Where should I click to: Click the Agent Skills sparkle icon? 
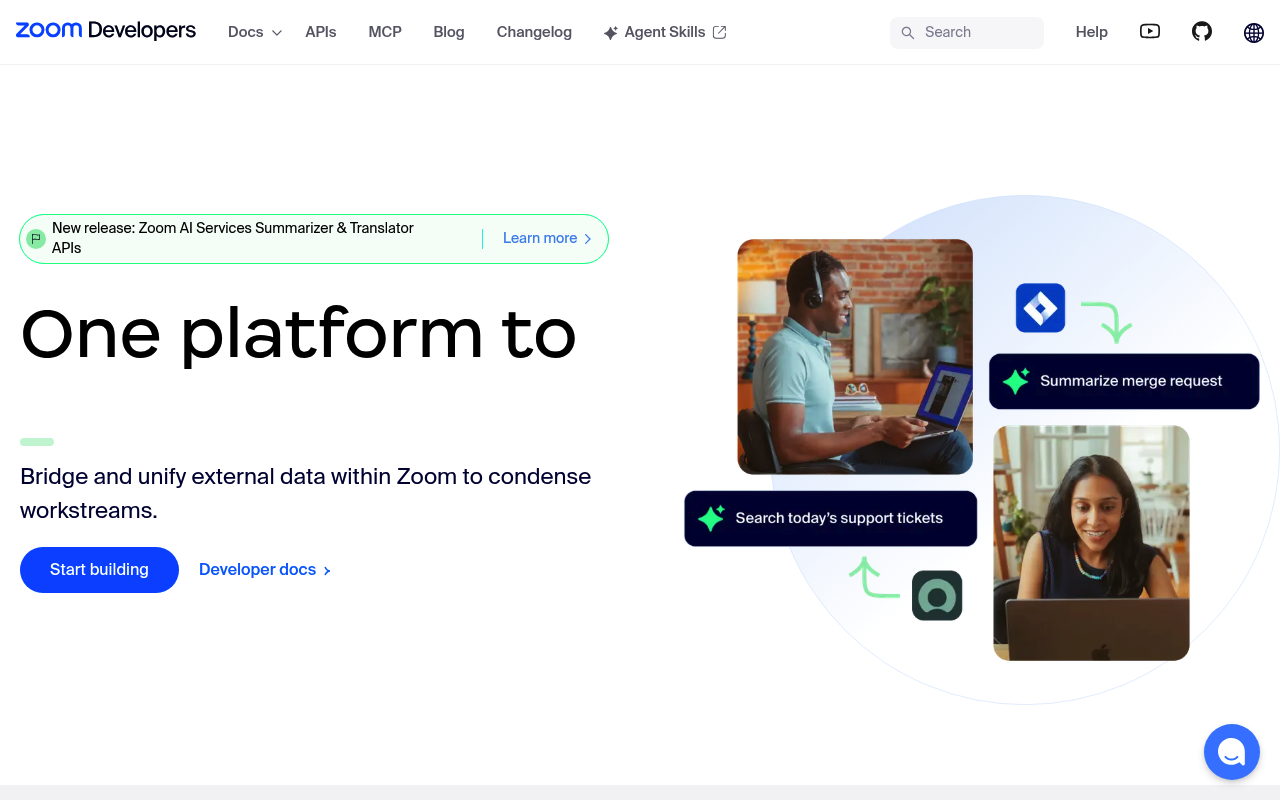[x=611, y=33]
